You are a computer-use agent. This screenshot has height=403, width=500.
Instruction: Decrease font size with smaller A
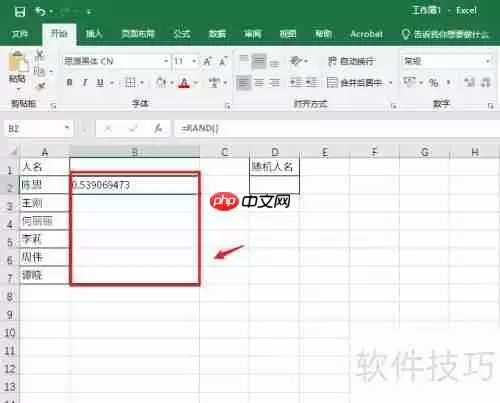(x=223, y=61)
